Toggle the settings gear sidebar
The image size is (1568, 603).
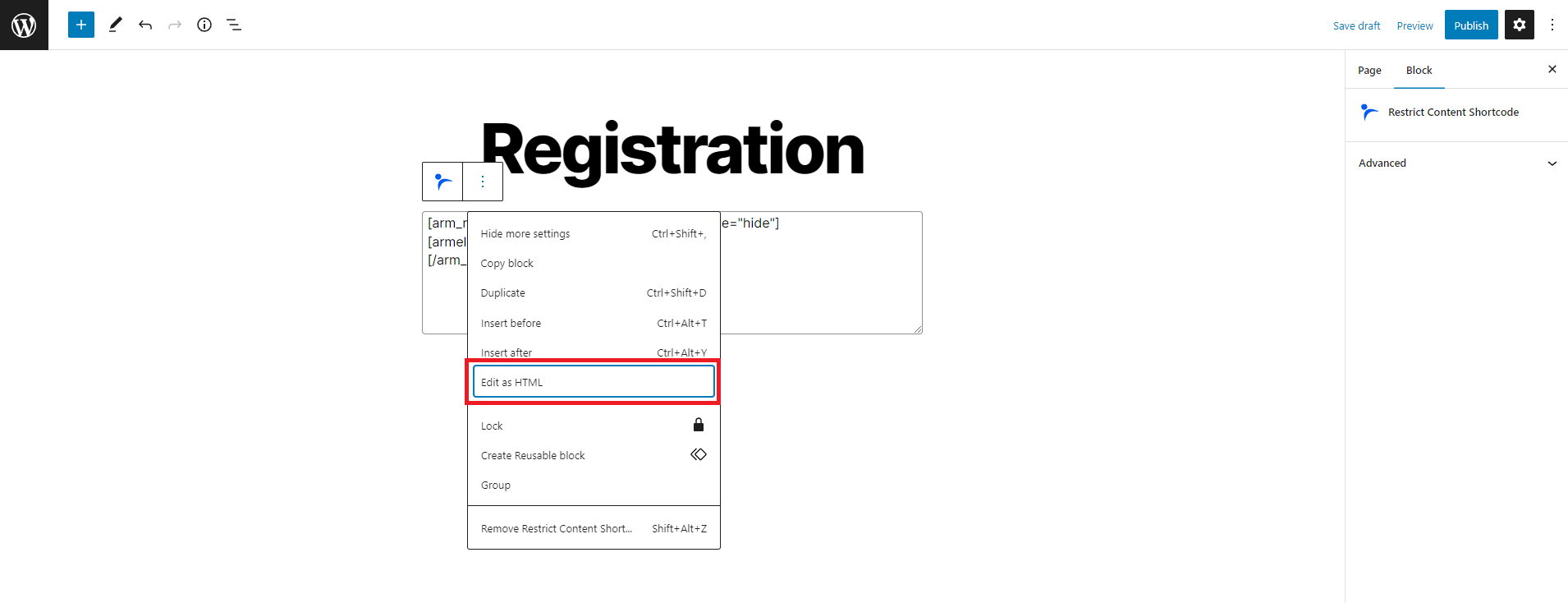click(1520, 25)
